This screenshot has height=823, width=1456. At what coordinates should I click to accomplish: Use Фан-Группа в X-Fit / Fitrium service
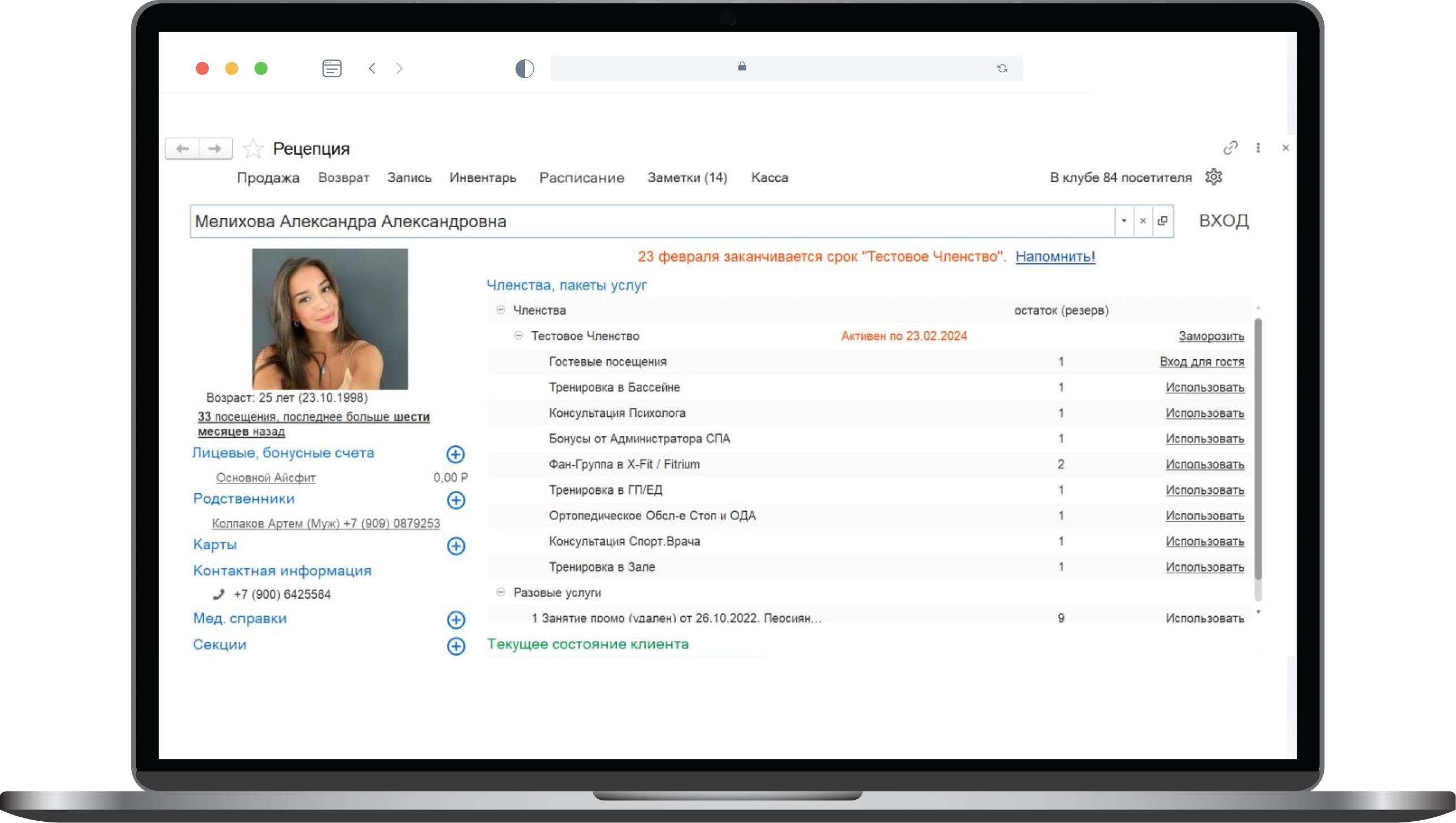[1205, 465]
